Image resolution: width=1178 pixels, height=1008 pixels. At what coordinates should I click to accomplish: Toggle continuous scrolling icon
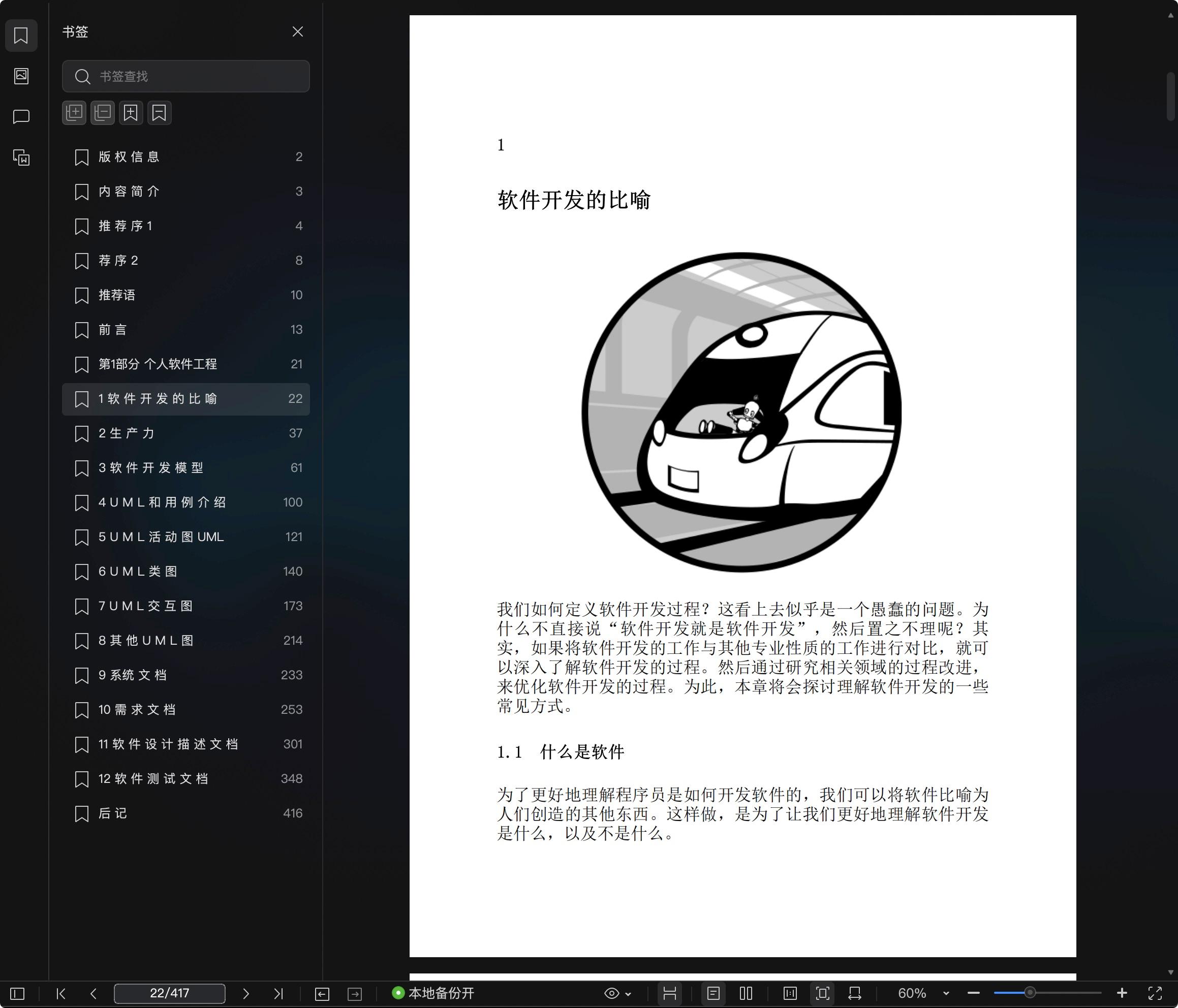tap(670, 993)
